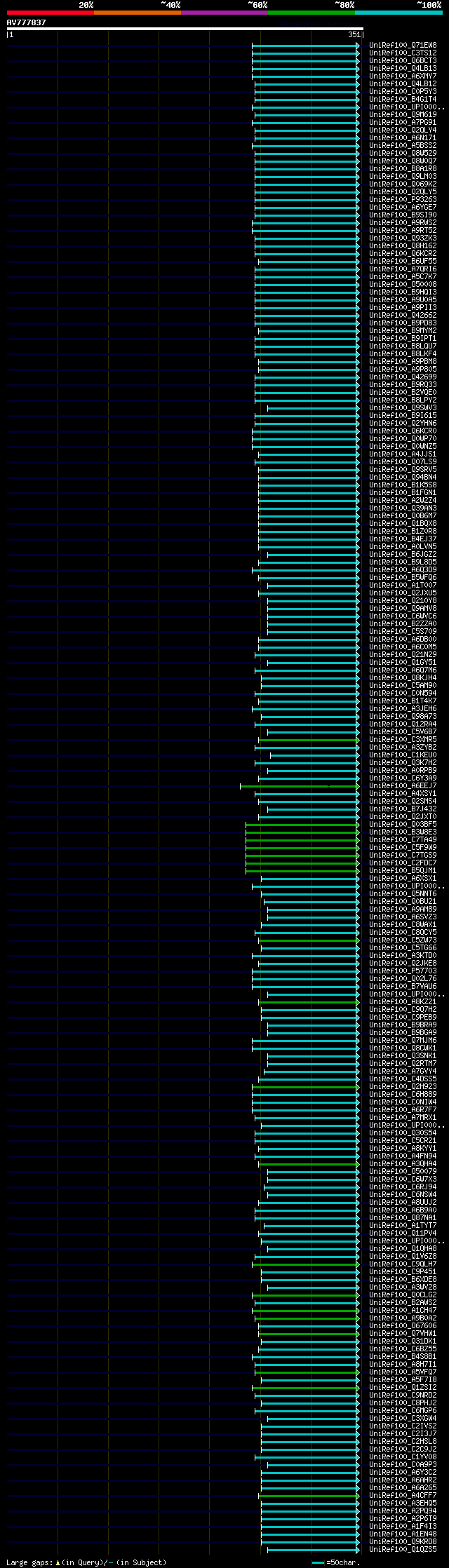Click the =50char. scale legend
449x1568 pixels.
tap(336, 1562)
